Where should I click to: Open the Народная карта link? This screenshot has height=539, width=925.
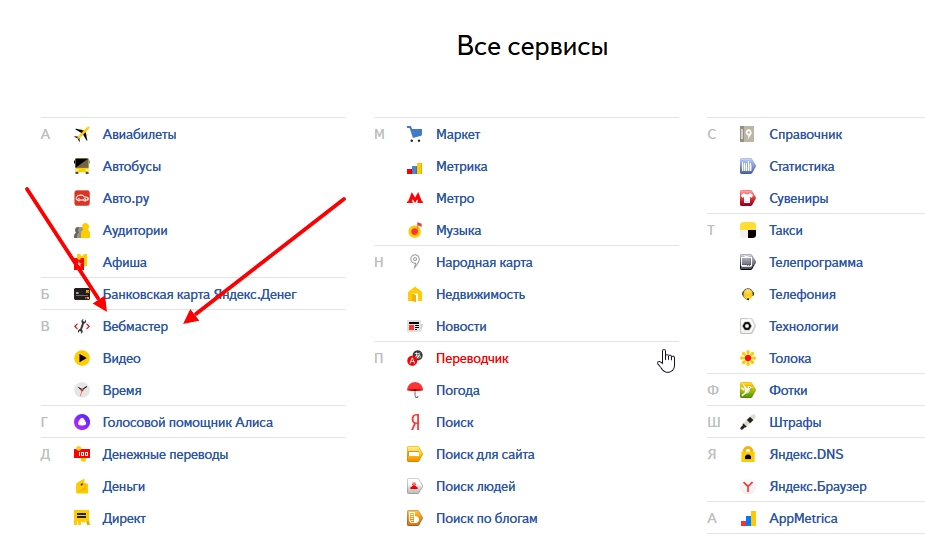click(x=484, y=262)
